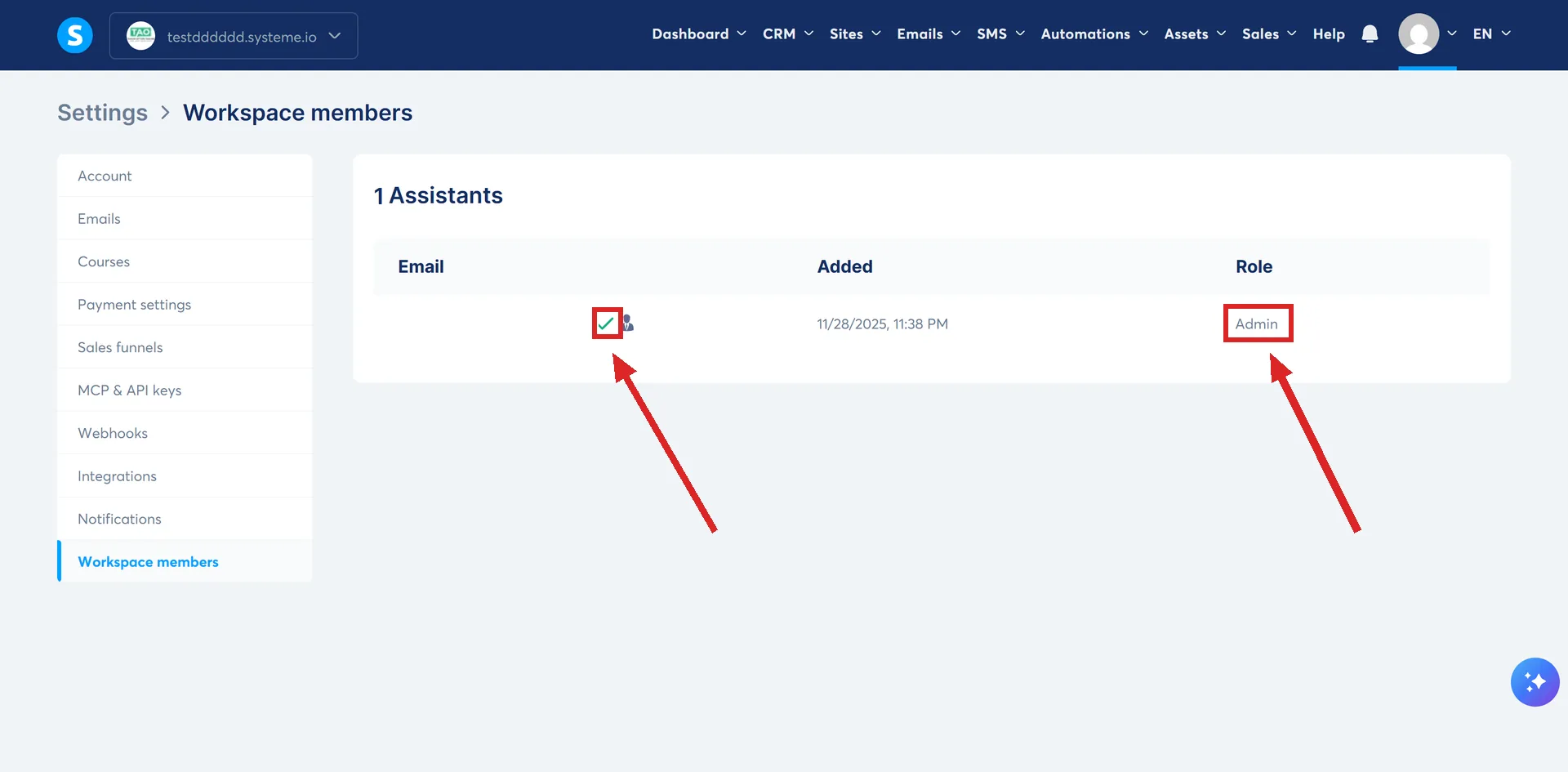Click the Admin role cell
The width and height of the screenshot is (1568, 772).
tap(1256, 324)
